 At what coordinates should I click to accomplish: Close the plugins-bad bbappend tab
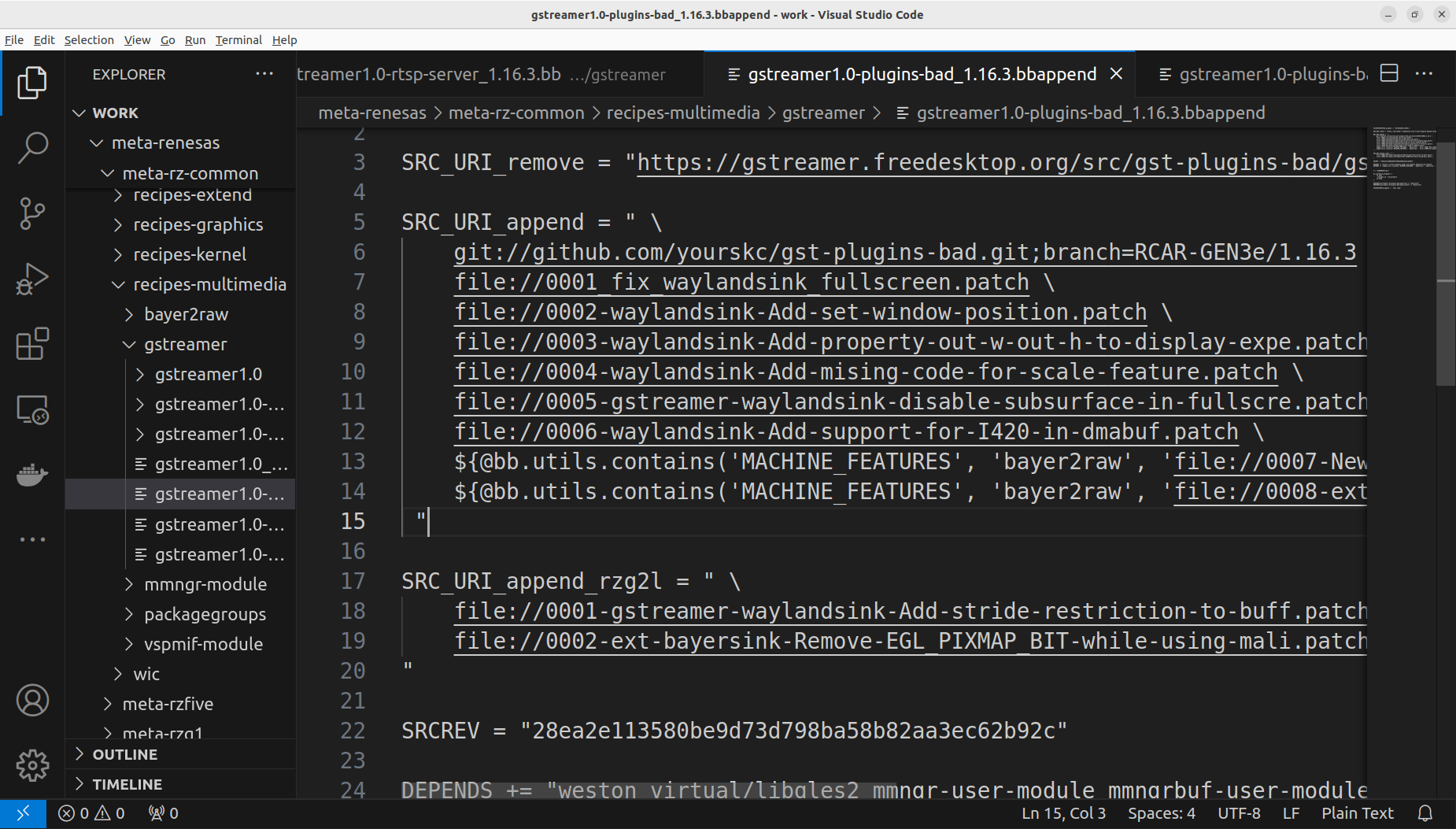(x=1116, y=74)
